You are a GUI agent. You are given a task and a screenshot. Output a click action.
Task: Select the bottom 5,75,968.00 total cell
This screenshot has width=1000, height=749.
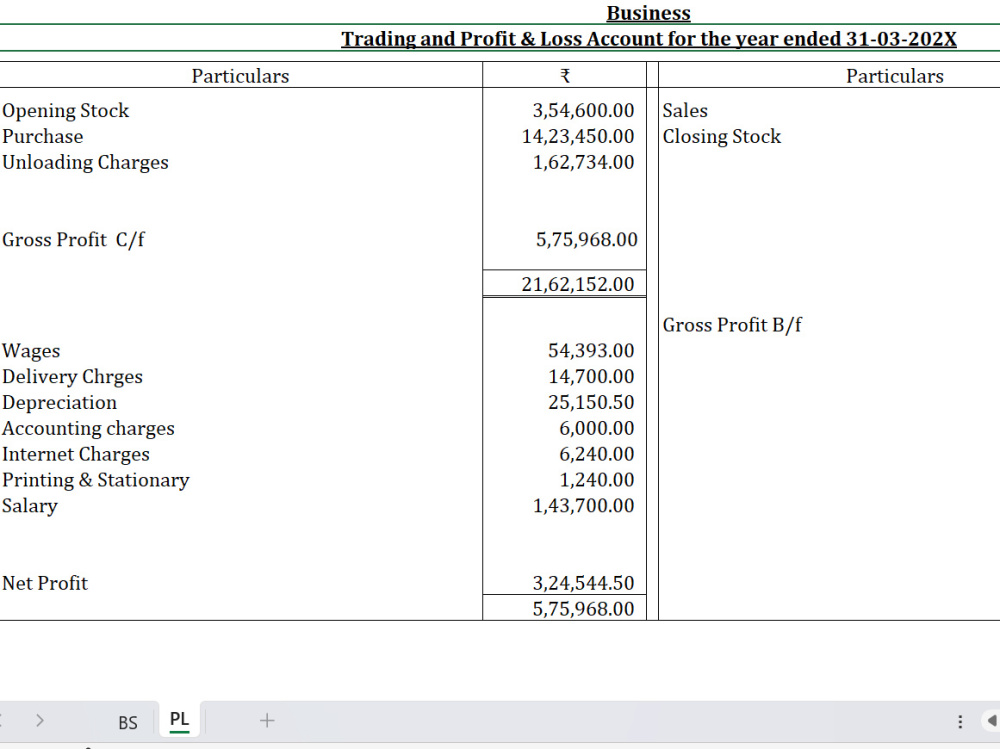click(583, 609)
